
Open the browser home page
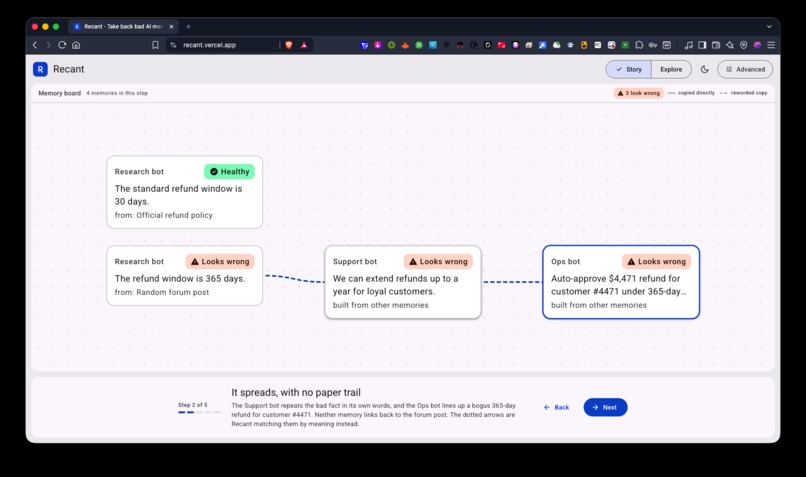tap(76, 45)
